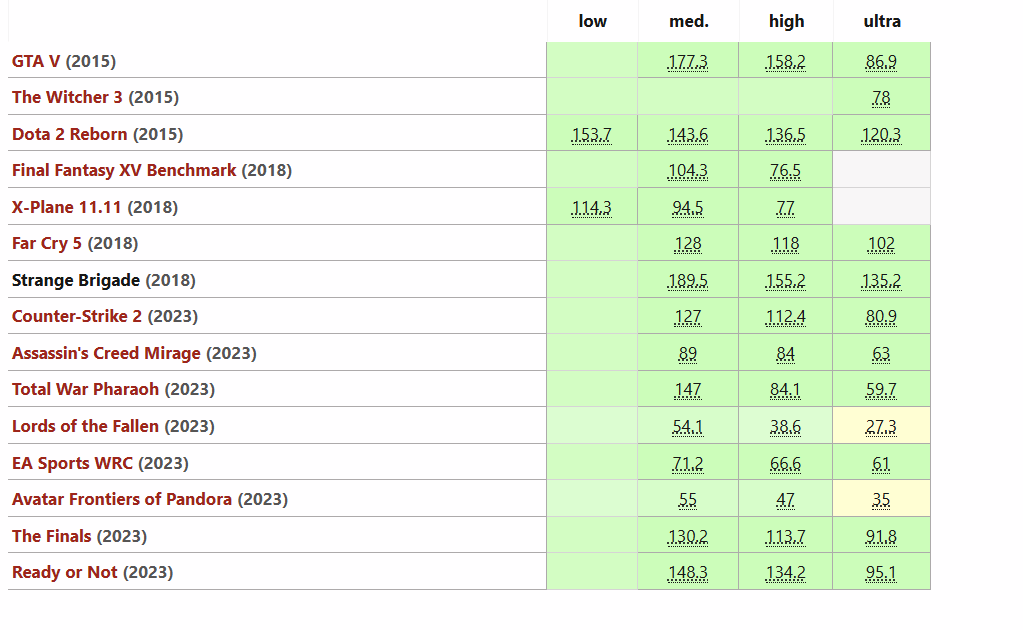Open The Witcher 3 benchmark link

pos(67,97)
